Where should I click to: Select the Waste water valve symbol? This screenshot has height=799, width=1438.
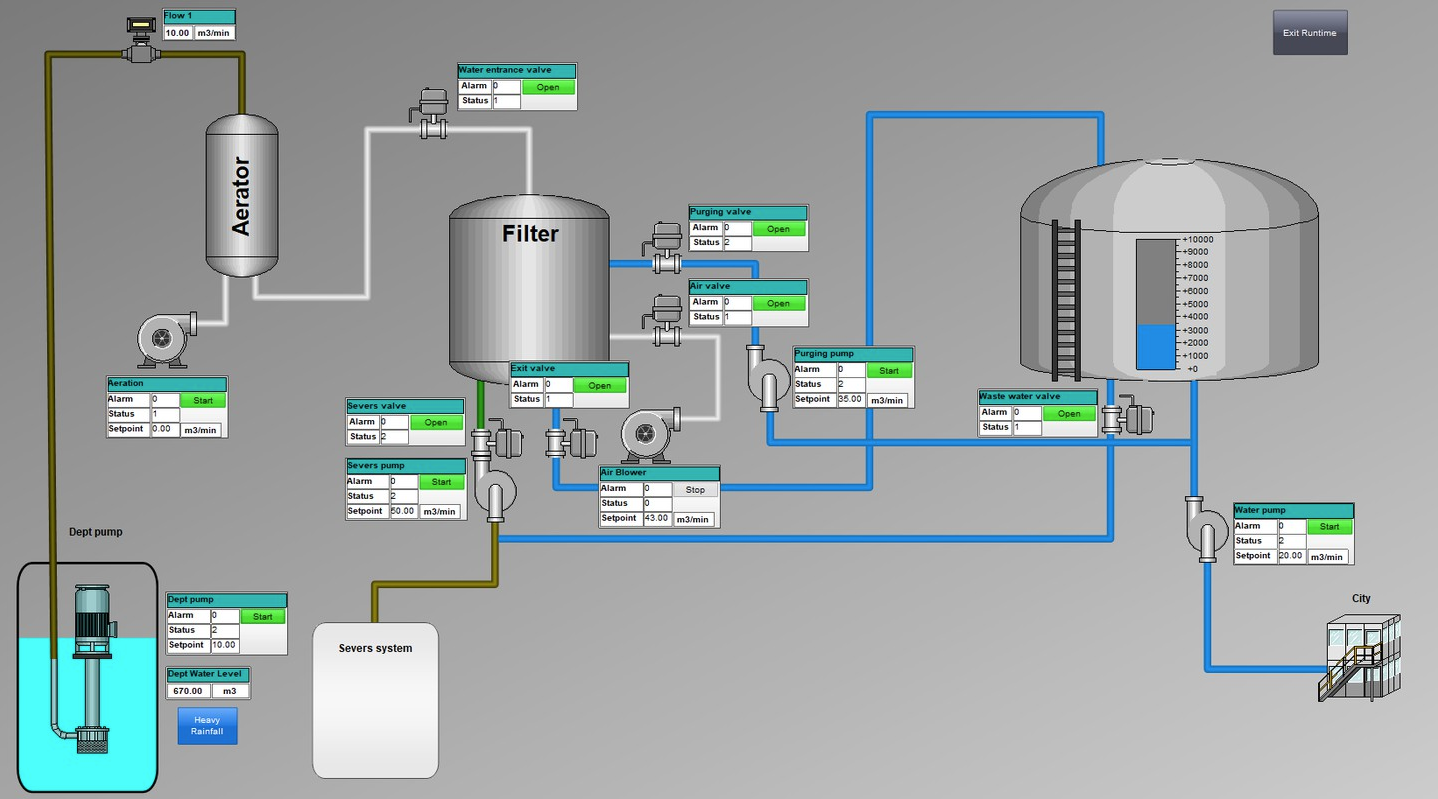pos(1127,414)
